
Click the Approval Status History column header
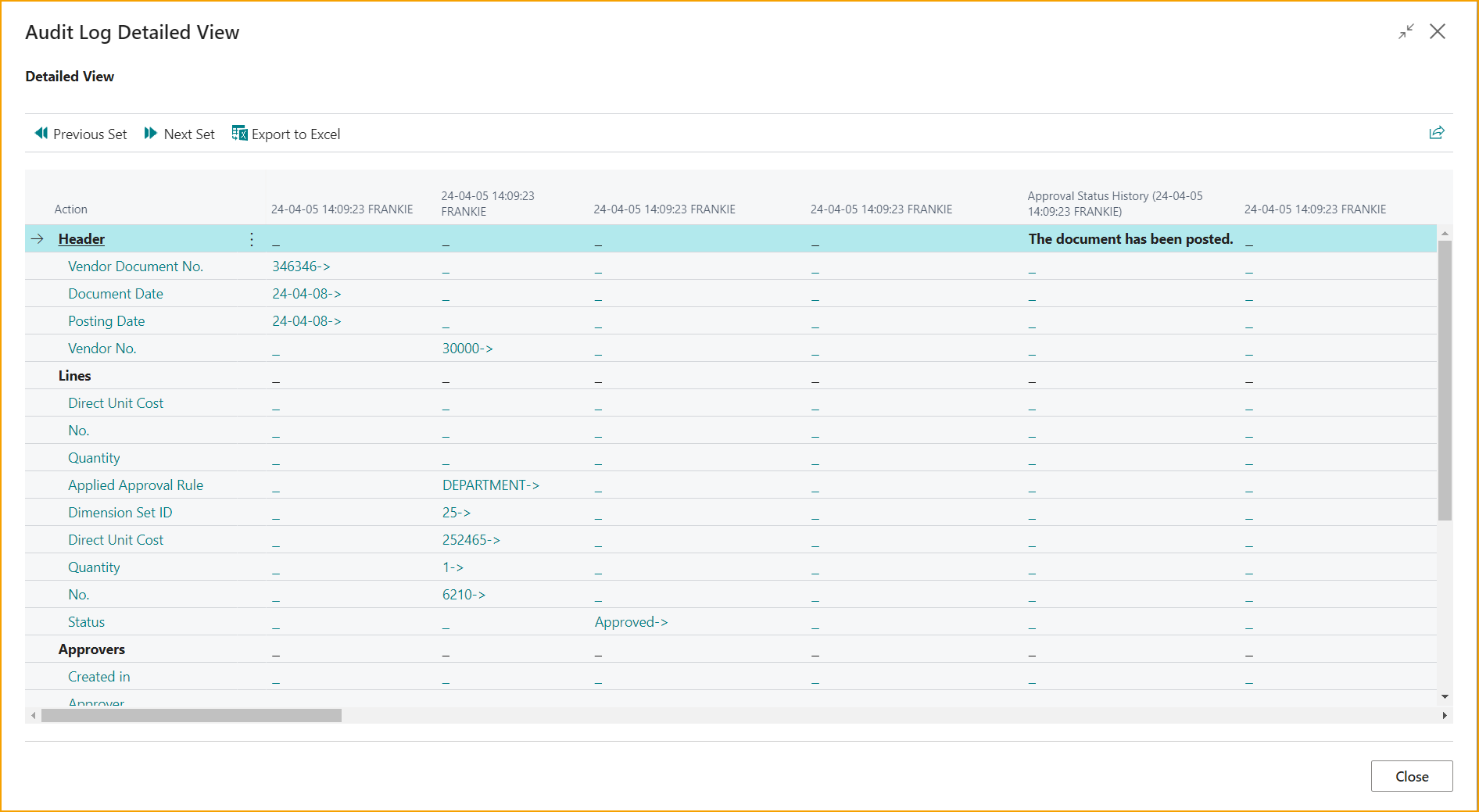[1114, 203]
